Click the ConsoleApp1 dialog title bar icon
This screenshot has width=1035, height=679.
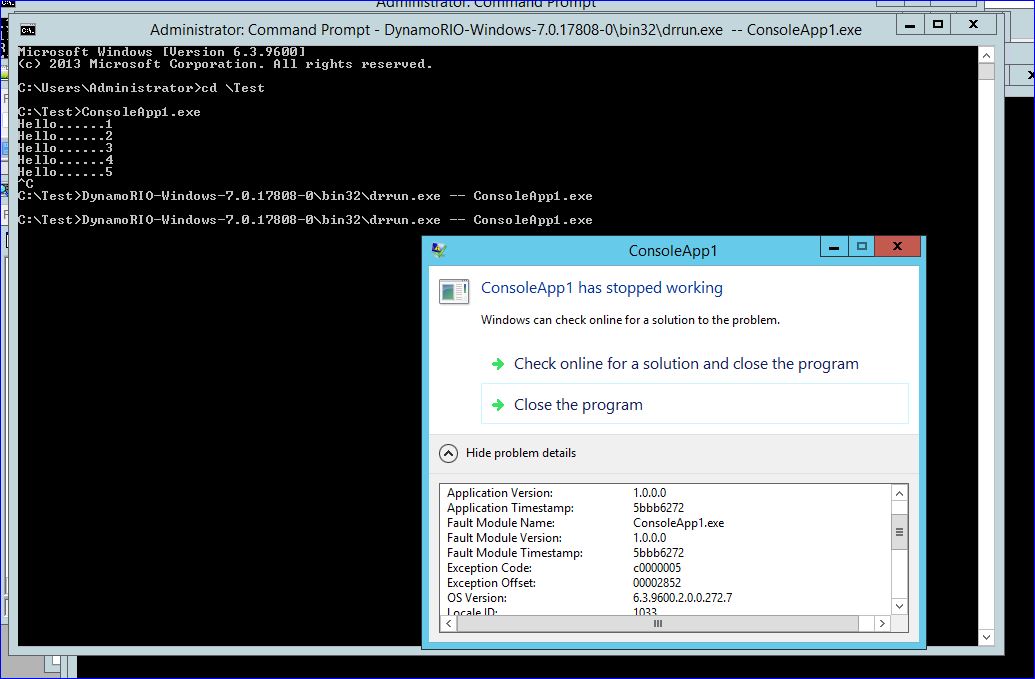439,250
